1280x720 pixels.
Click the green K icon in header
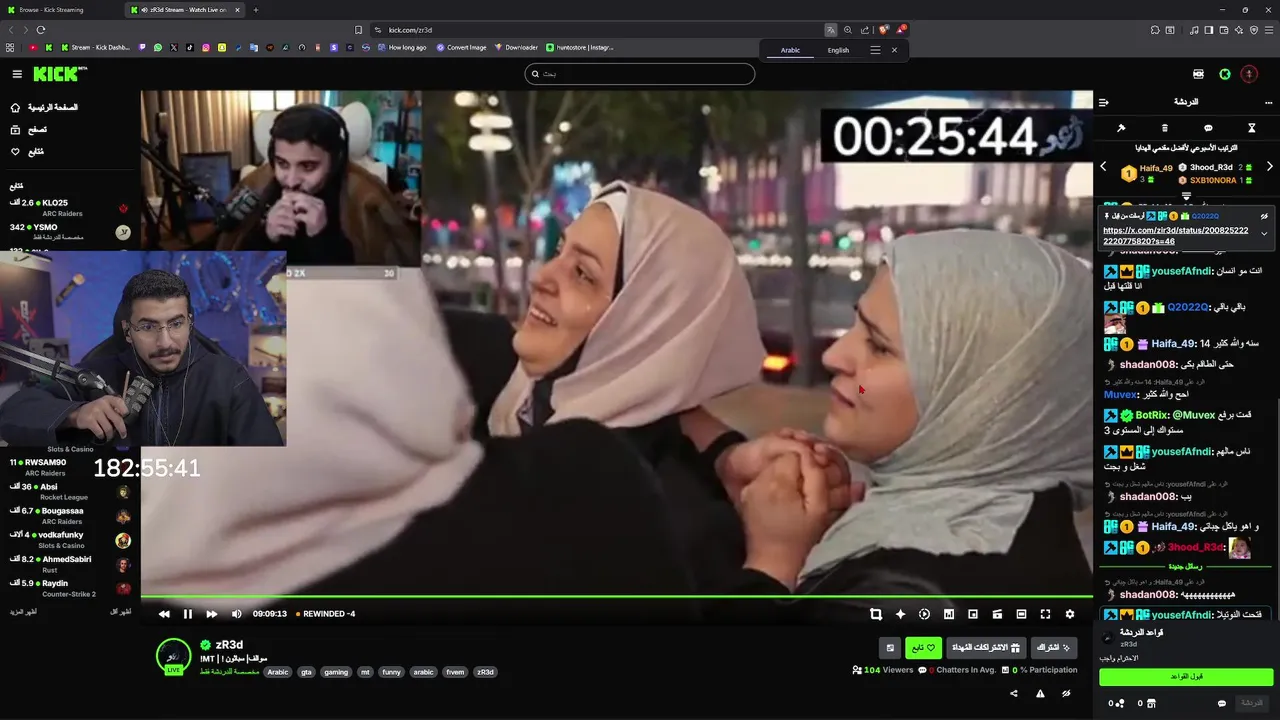1224,74
